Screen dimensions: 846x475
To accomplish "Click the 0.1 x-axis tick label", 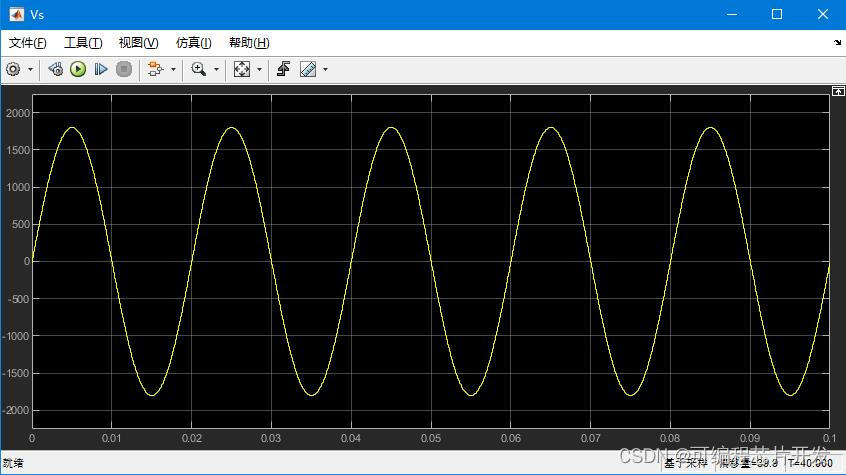I will pyautogui.click(x=829, y=438).
